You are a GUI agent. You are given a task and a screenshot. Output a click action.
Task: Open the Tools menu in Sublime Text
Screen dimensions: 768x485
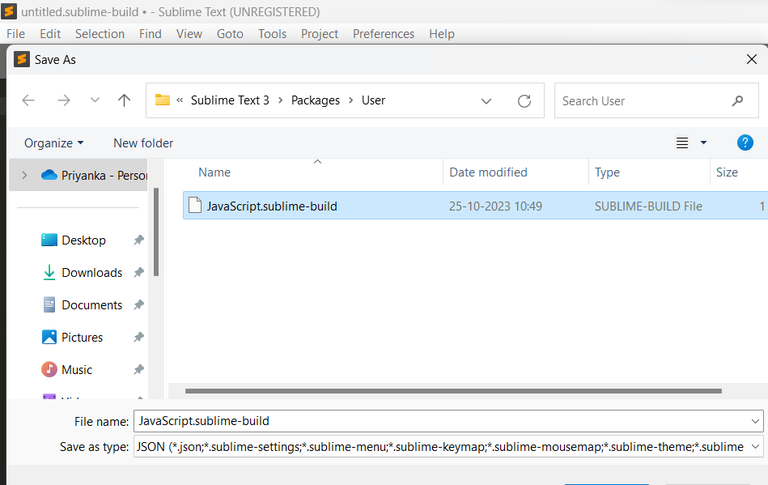pos(272,34)
